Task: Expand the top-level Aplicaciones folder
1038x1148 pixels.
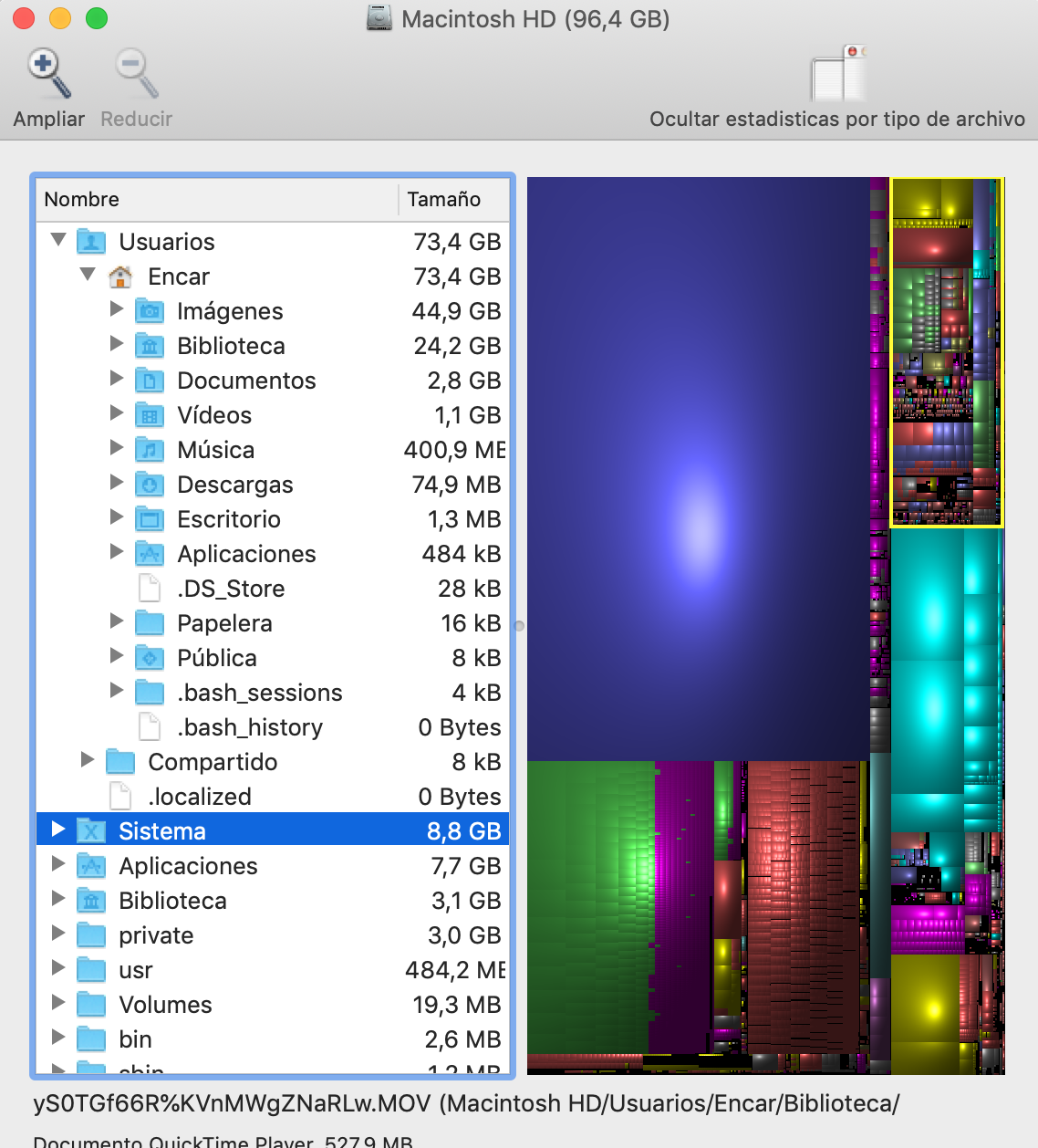Action: click(58, 864)
